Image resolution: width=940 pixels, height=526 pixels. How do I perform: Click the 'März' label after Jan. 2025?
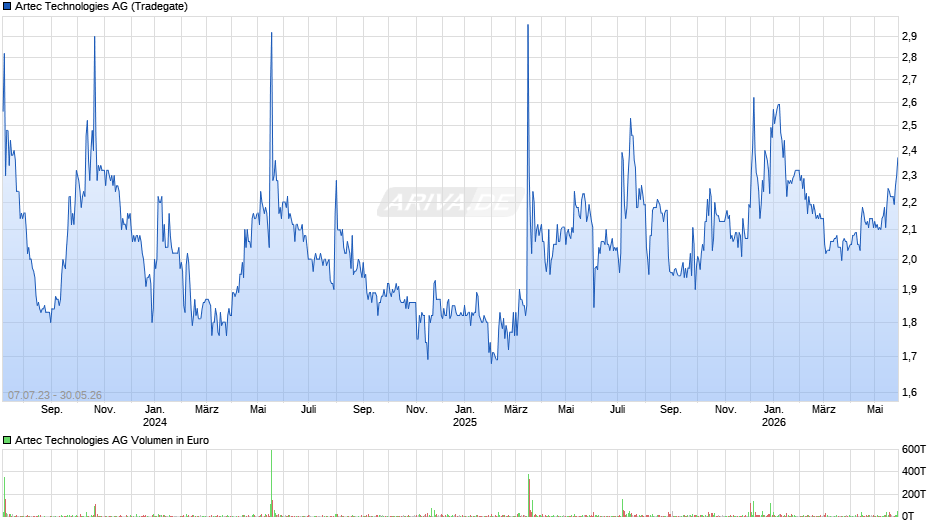516,410
